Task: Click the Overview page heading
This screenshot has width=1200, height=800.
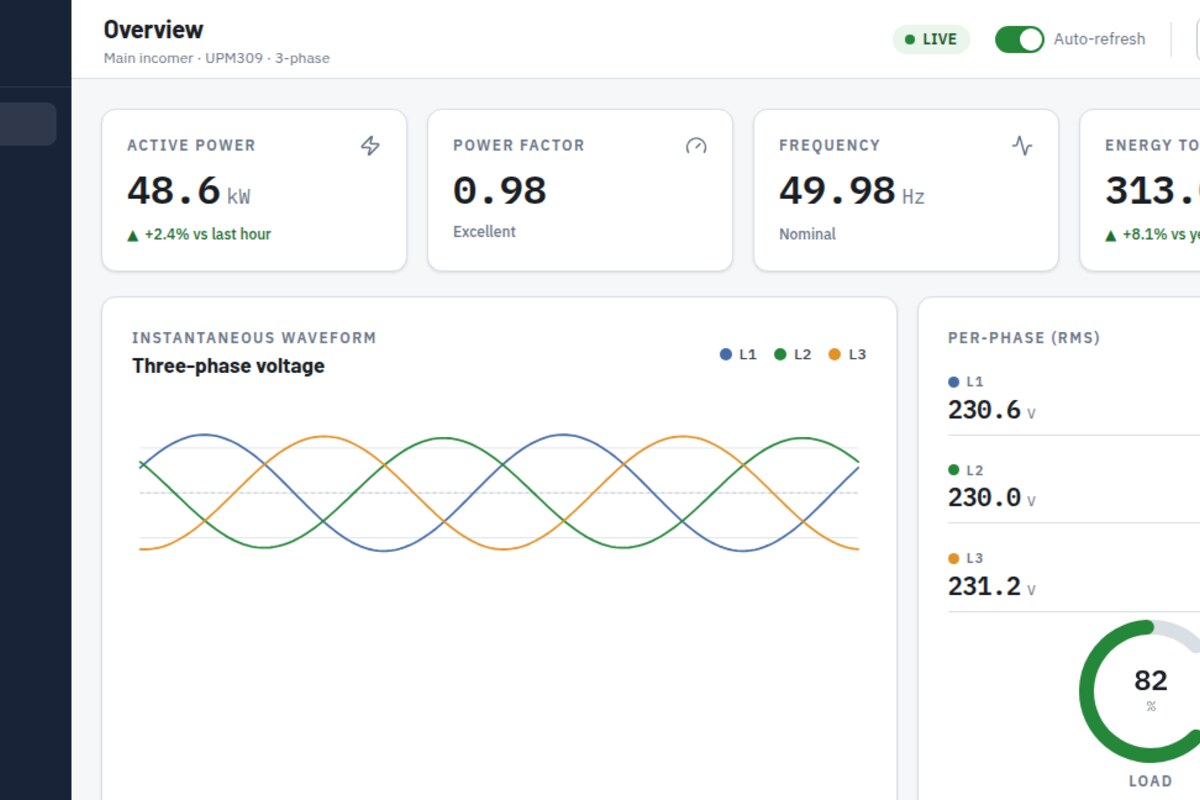Action: coord(153,30)
